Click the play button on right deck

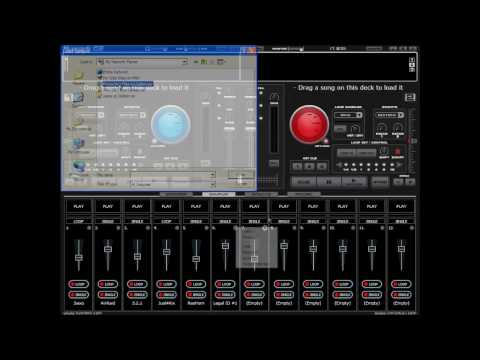[355, 182]
